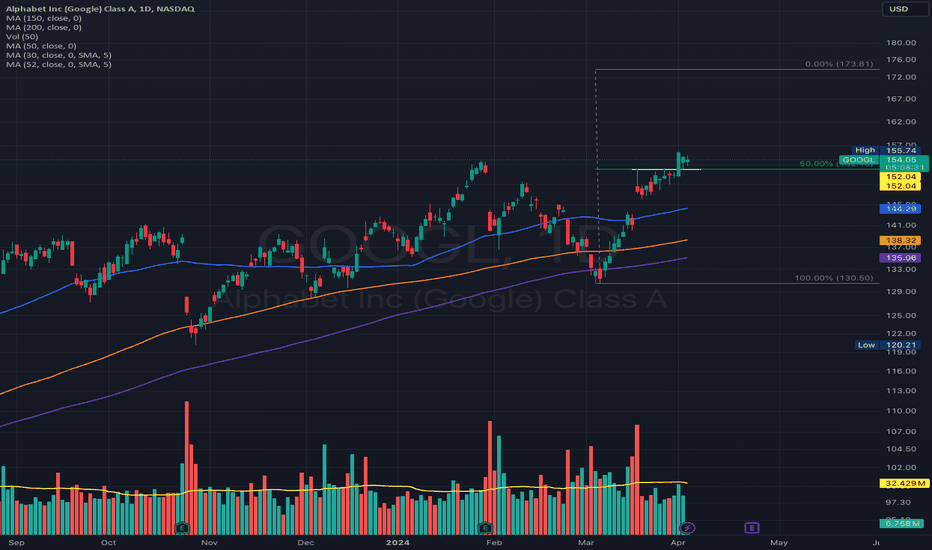Click the May label on the time axis
The image size is (932, 550).
click(x=779, y=543)
